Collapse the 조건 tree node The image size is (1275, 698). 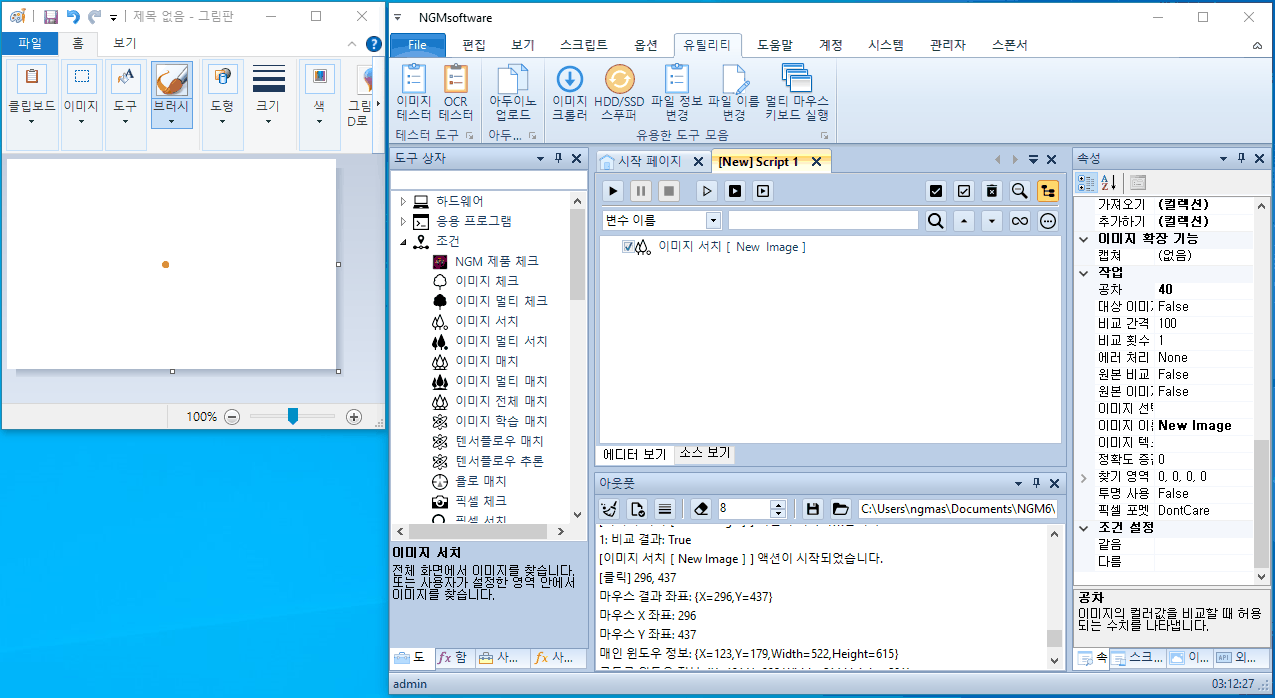(403, 241)
